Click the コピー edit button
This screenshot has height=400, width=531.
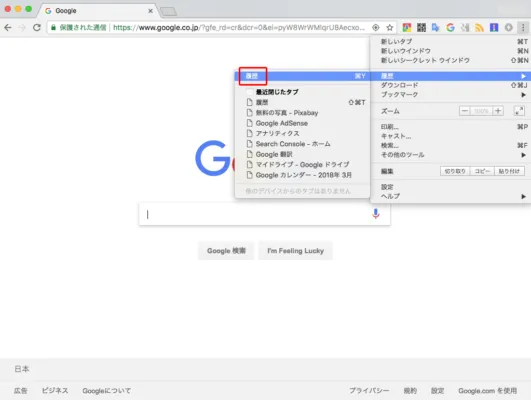[x=482, y=171]
